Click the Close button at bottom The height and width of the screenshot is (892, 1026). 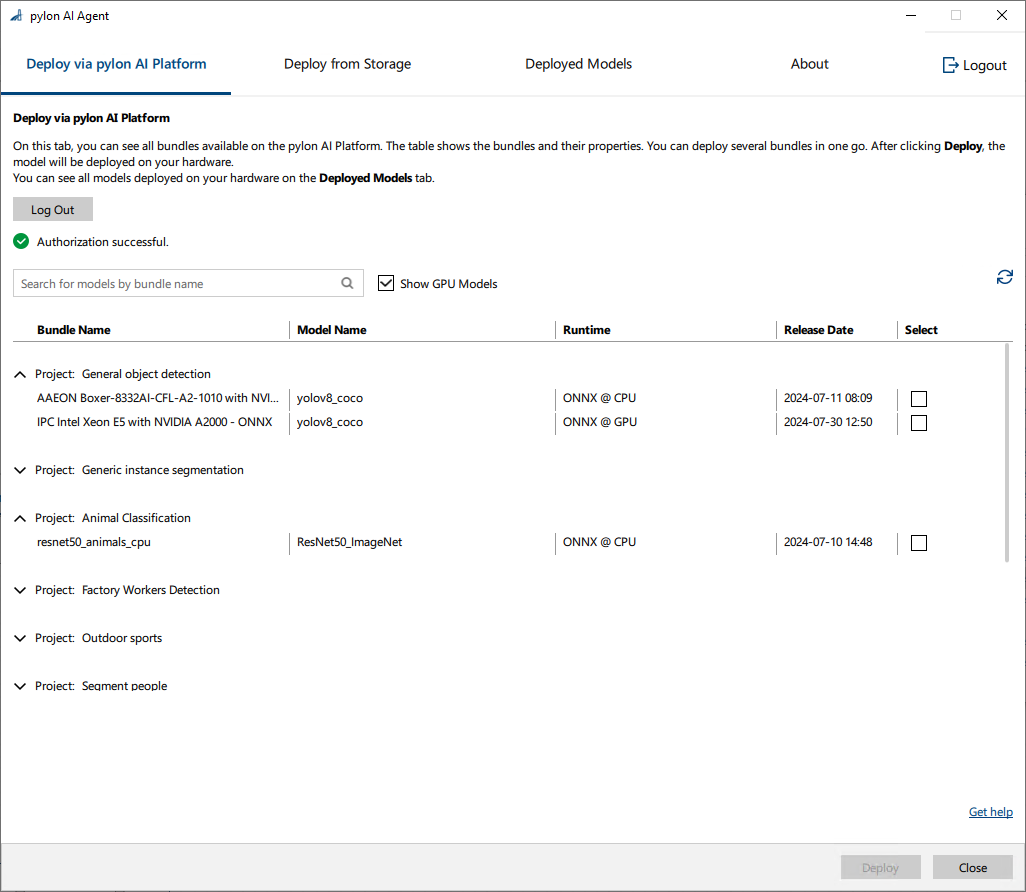pos(973,867)
